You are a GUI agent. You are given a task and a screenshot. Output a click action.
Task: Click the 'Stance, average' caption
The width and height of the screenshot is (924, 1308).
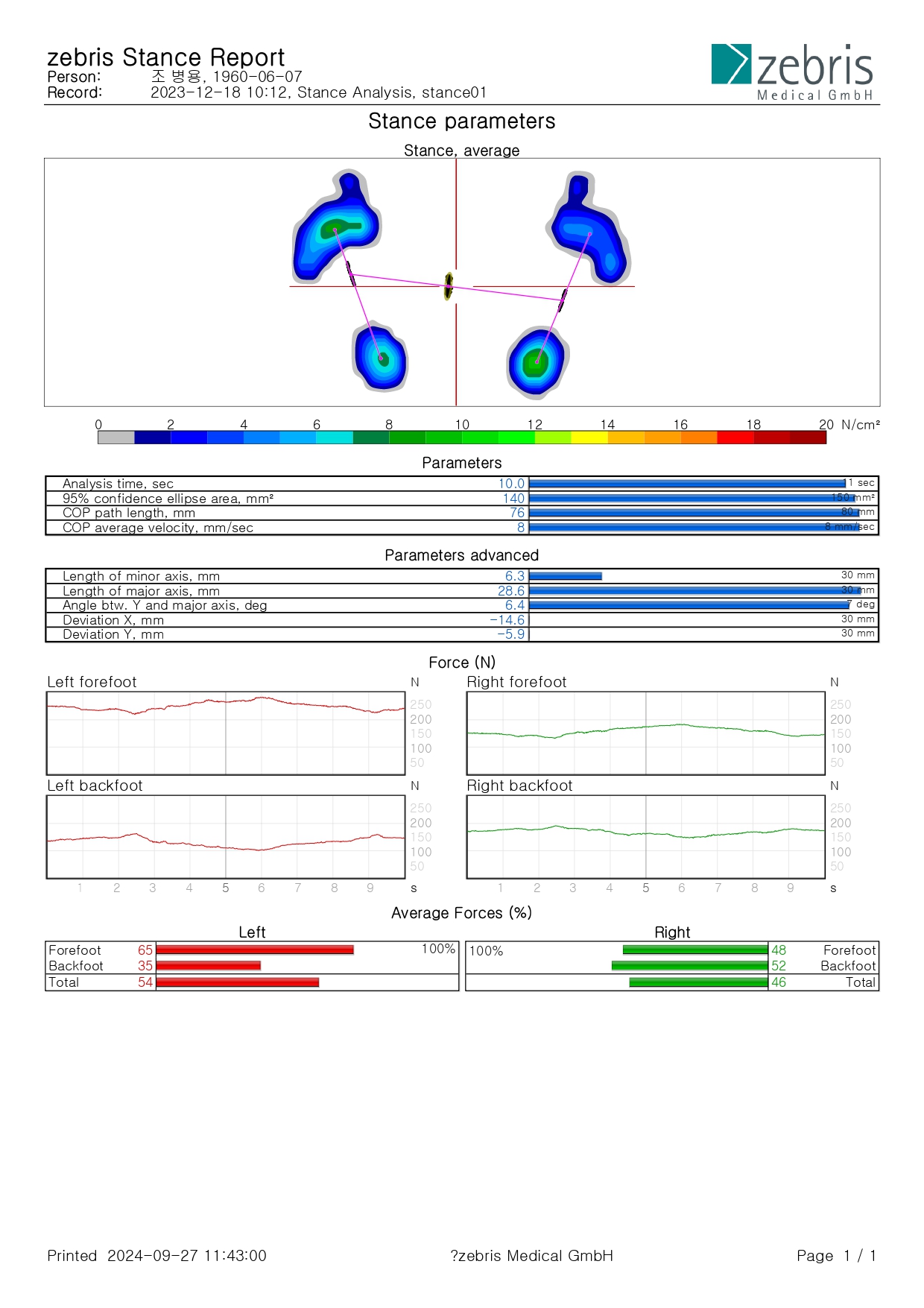(x=462, y=151)
